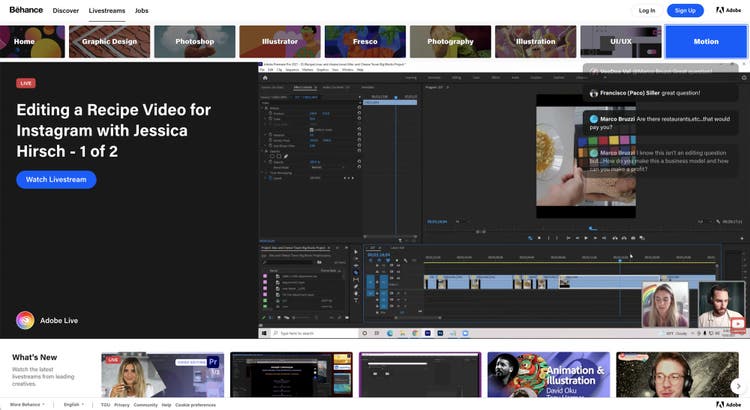Select the Photoshop category tile

(x=195, y=42)
